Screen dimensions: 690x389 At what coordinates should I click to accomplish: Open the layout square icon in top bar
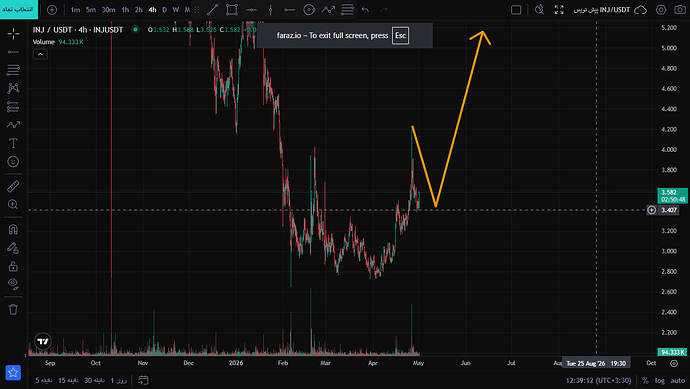tap(516, 10)
